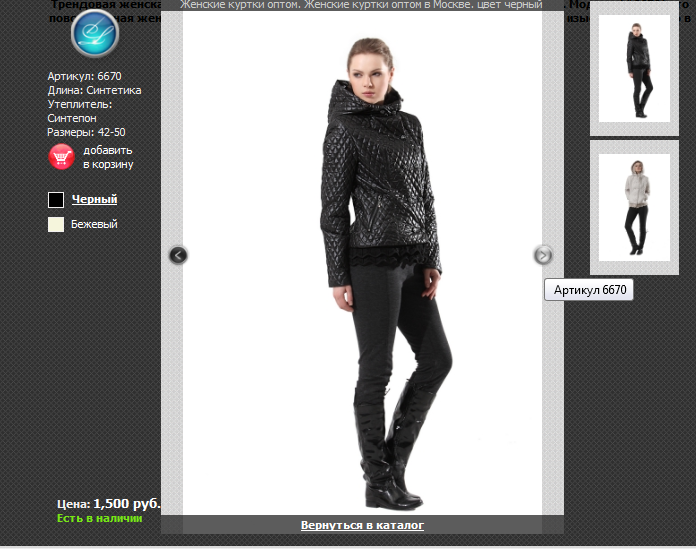This screenshot has height=549, width=696.
Task: Open the beige jacket thumbnail
Action: coord(634,207)
